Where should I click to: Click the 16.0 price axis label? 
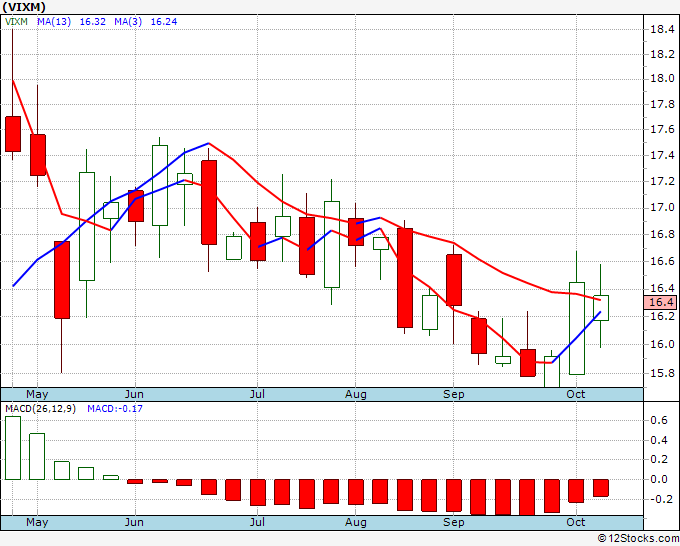662,344
